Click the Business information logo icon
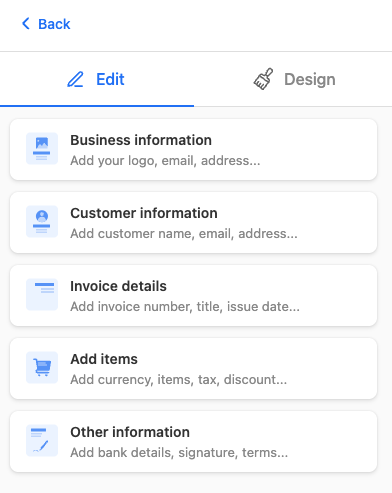 tap(42, 149)
